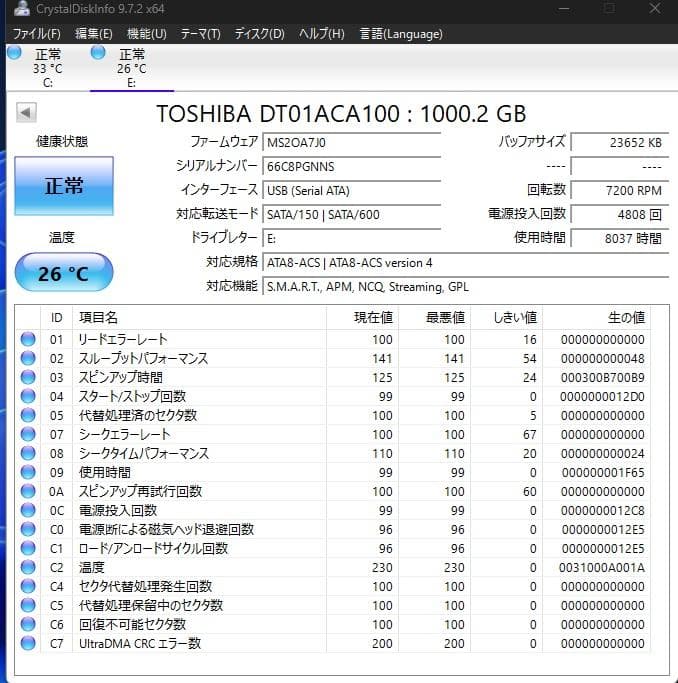Screen dimensions: 678x683
Task: Click current value 230 in 温度 row
Action: tap(382, 567)
